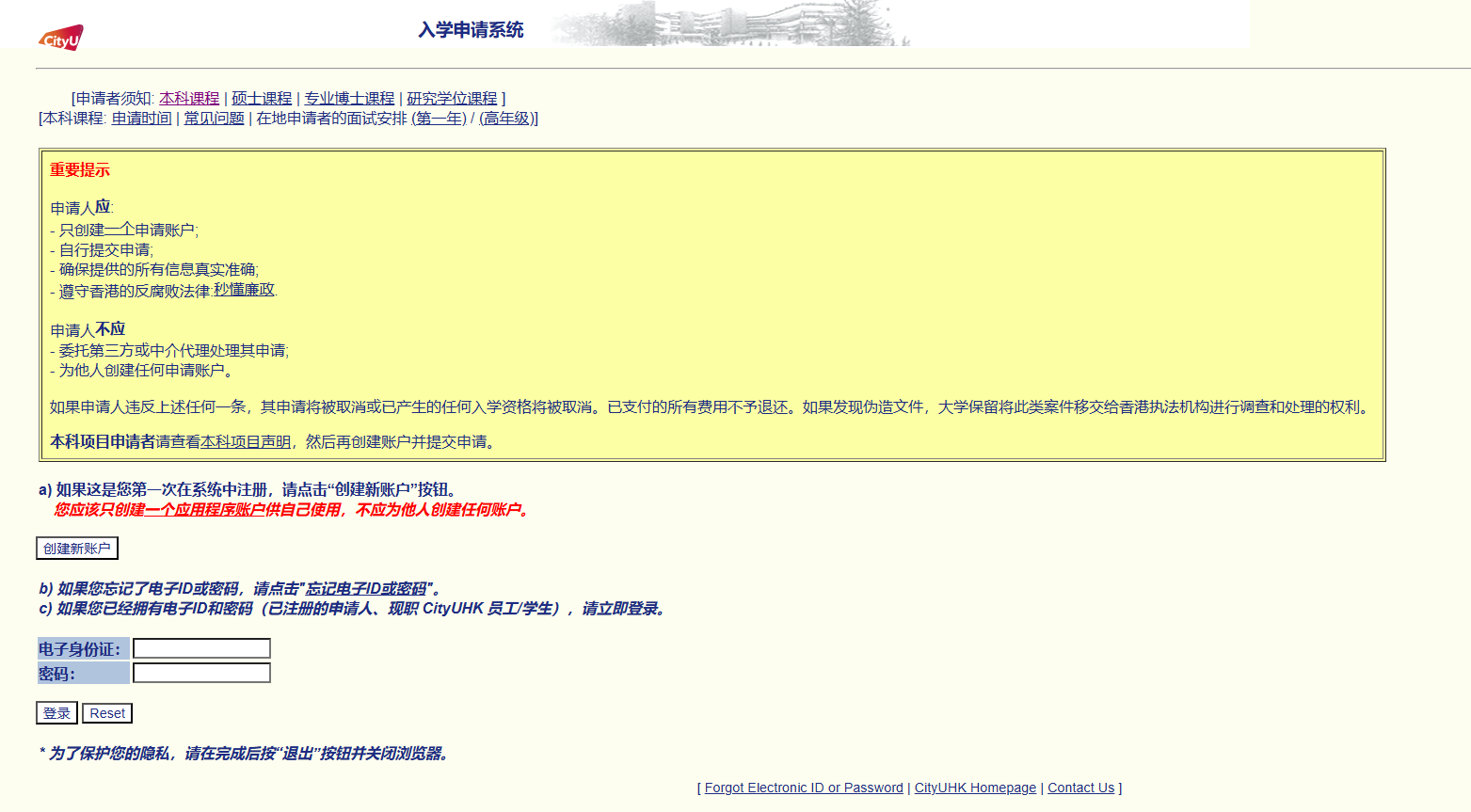
Task: Click the campus banner image
Action: 729,24
